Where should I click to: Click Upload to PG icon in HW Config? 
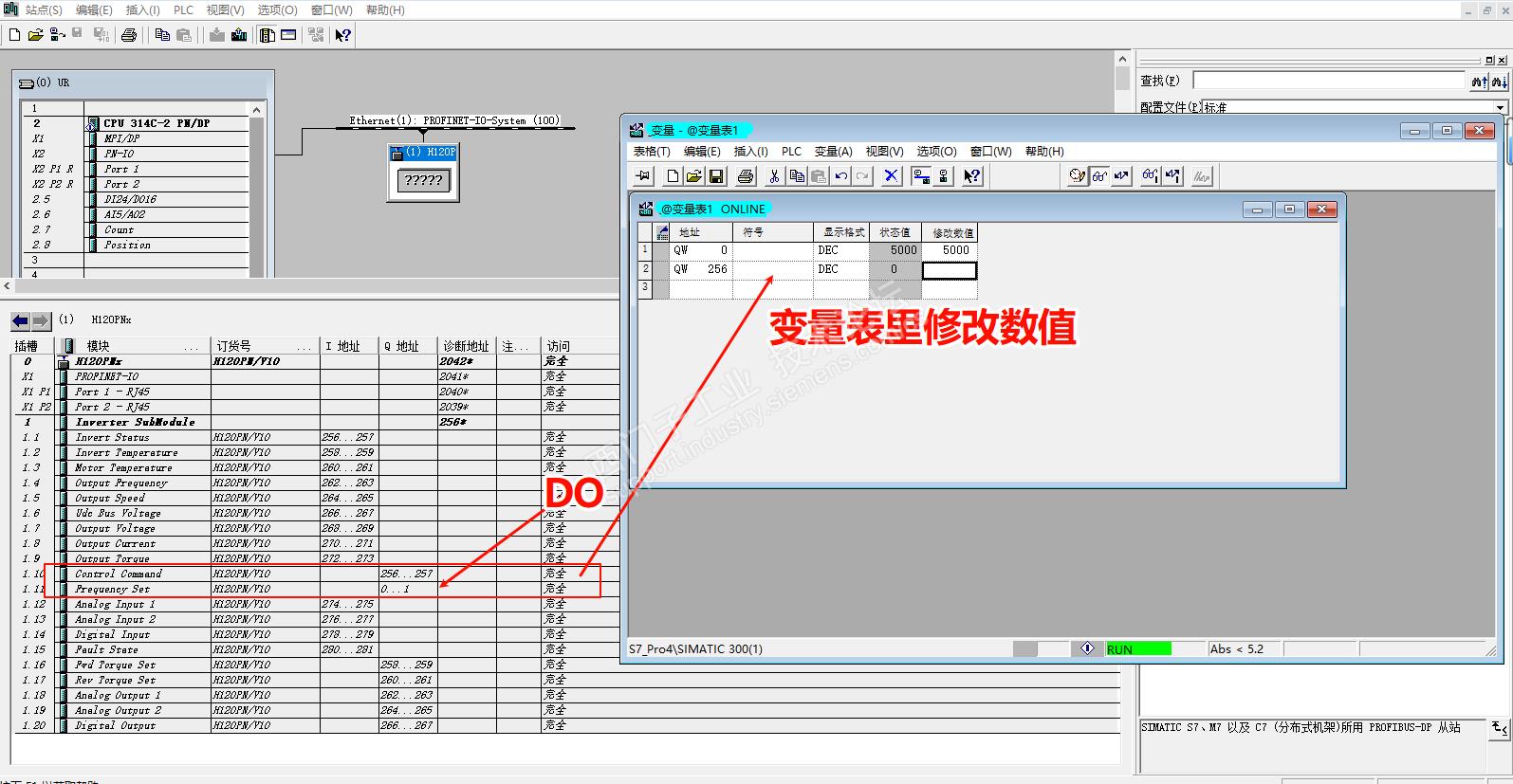239,35
